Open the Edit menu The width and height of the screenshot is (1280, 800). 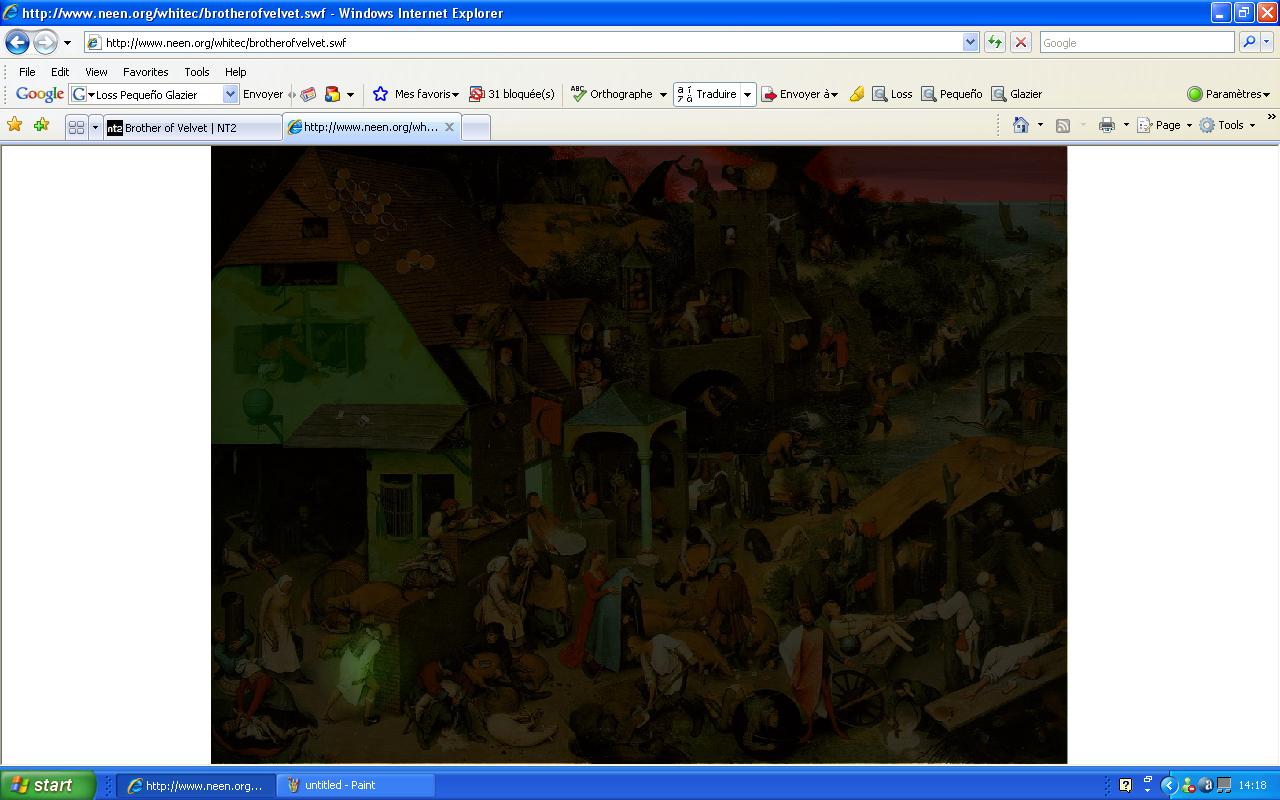(60, 72)
